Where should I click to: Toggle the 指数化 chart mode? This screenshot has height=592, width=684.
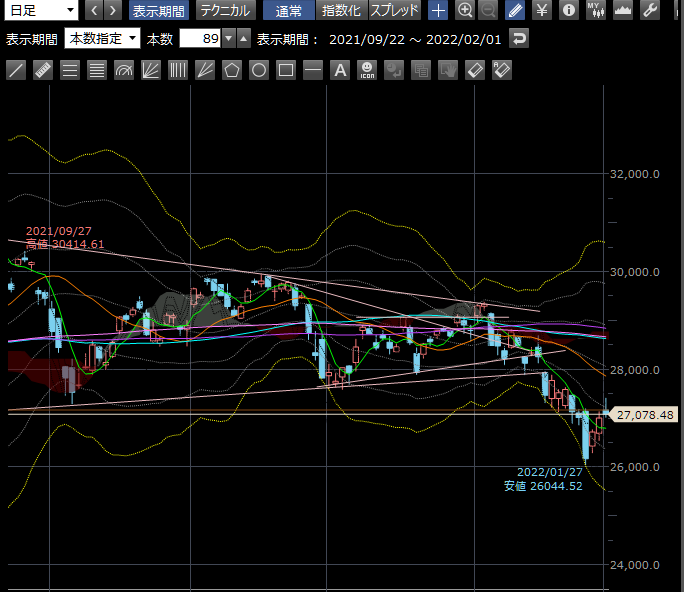pos(341,11)
